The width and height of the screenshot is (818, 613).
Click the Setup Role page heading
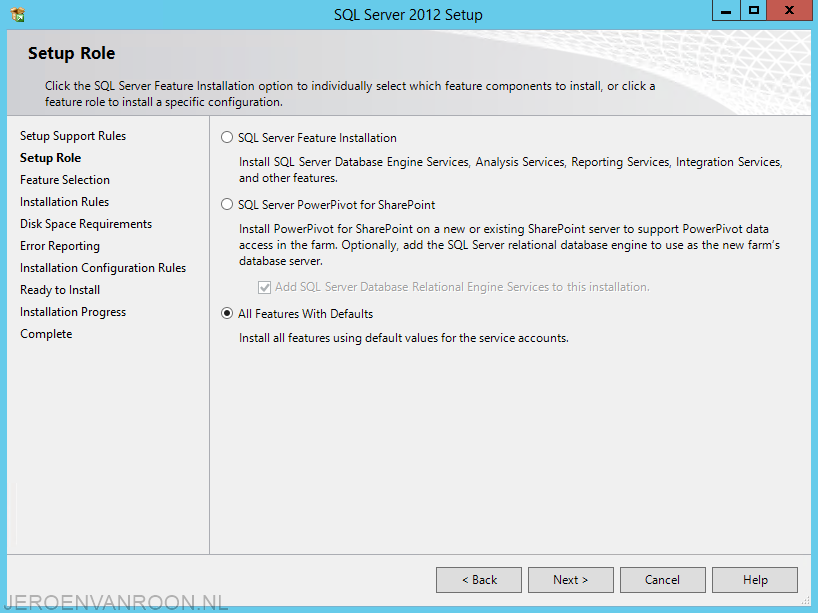(71, 53)
